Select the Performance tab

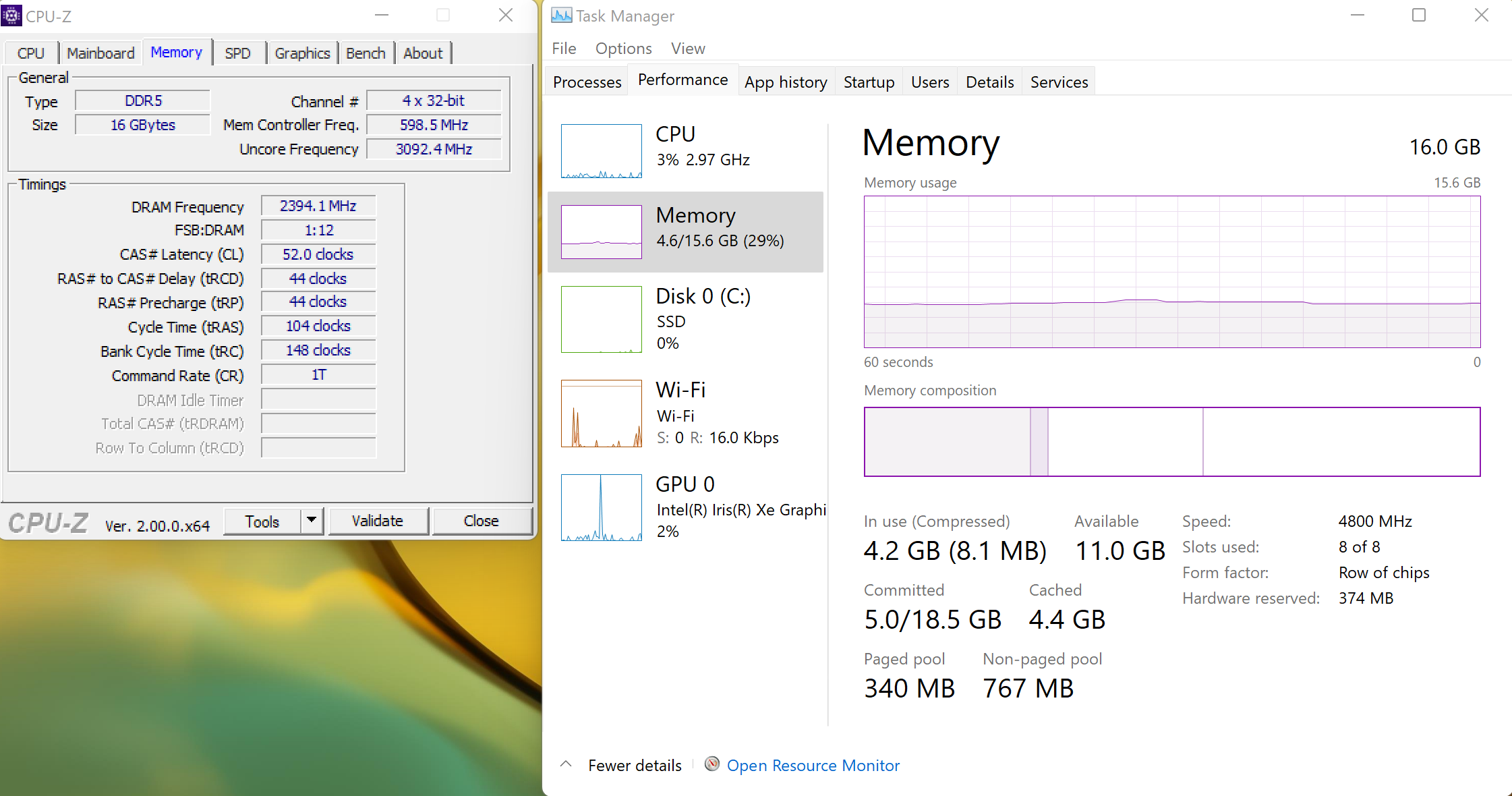point(683,80)
